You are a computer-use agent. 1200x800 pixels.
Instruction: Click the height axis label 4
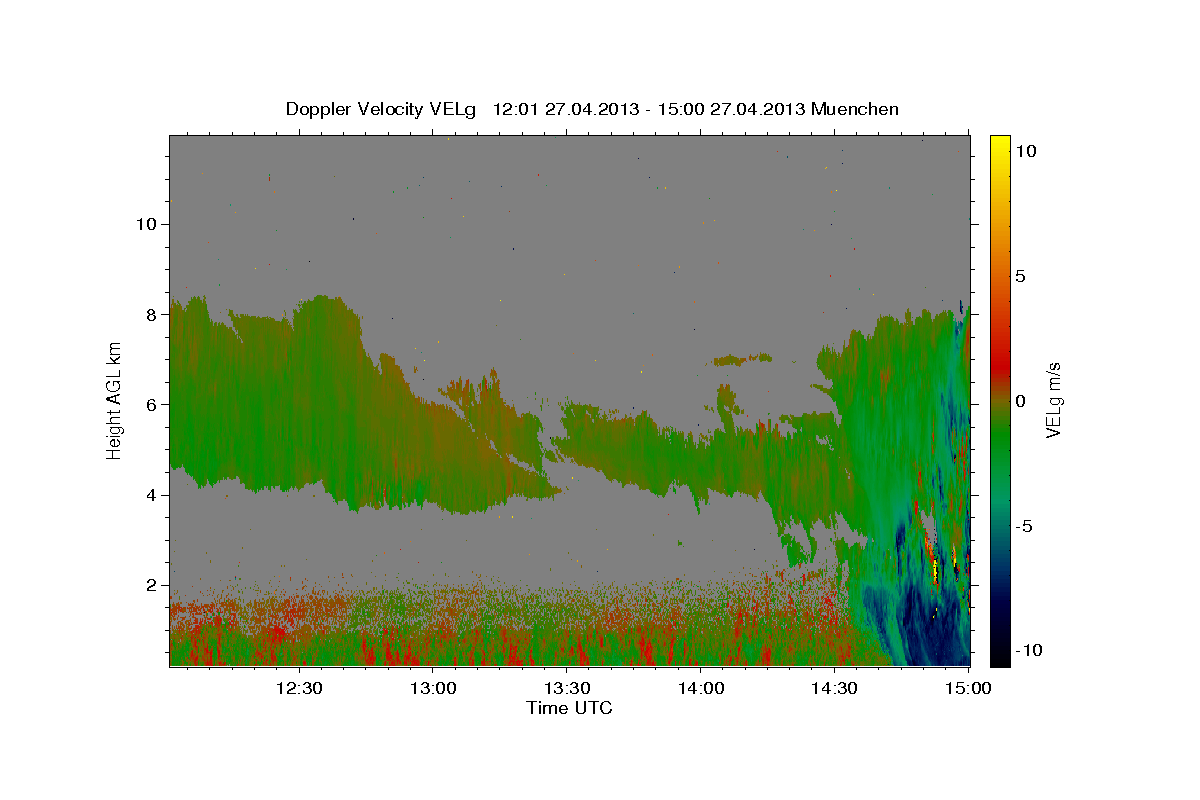[x=149, y=495]
